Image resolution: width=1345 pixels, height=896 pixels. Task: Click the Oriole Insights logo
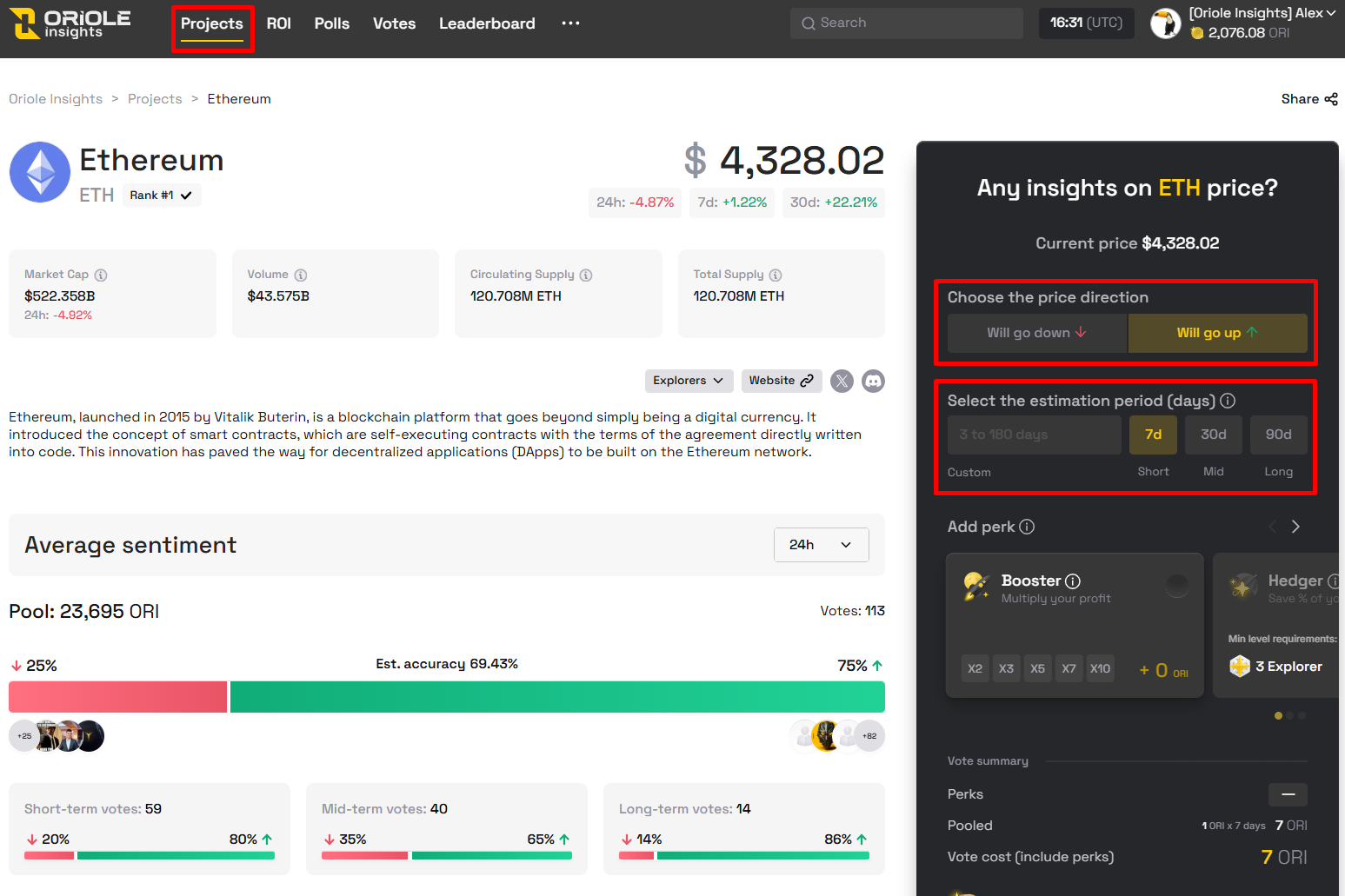tap(70, 23)
